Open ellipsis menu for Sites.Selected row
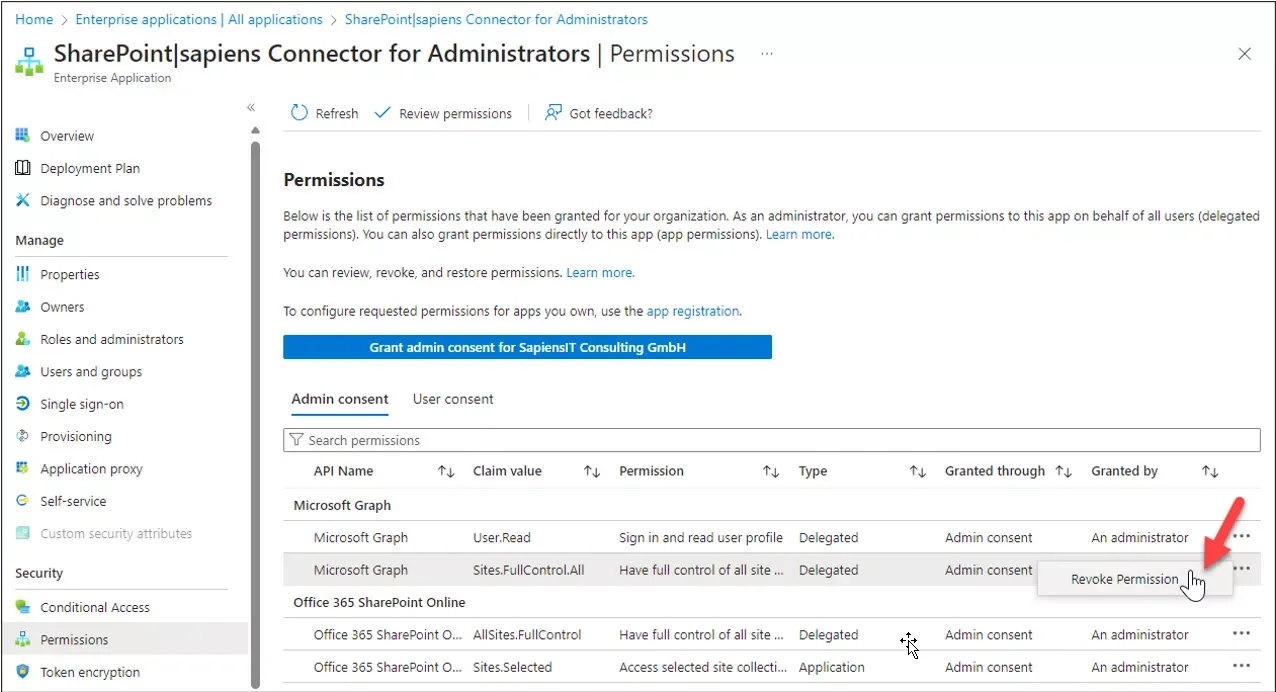The height and width of the screenshot is (692, 1276). tap(1242, 666)
